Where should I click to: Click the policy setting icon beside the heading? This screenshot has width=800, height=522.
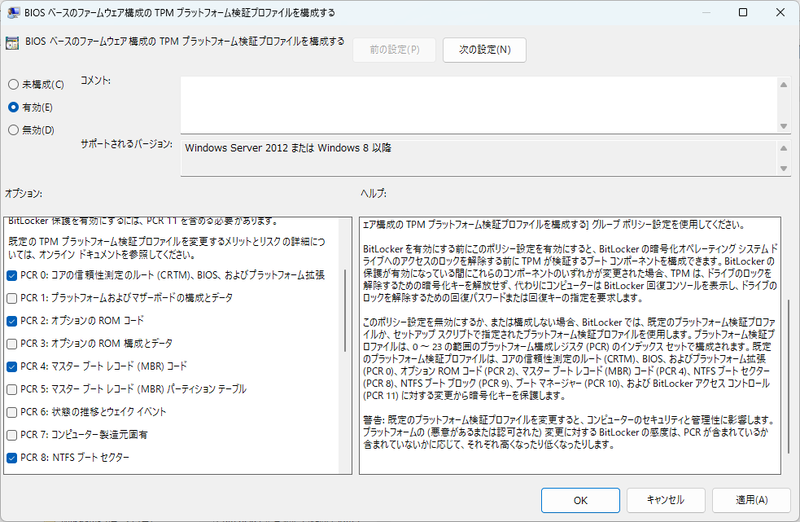pos(12,43)
